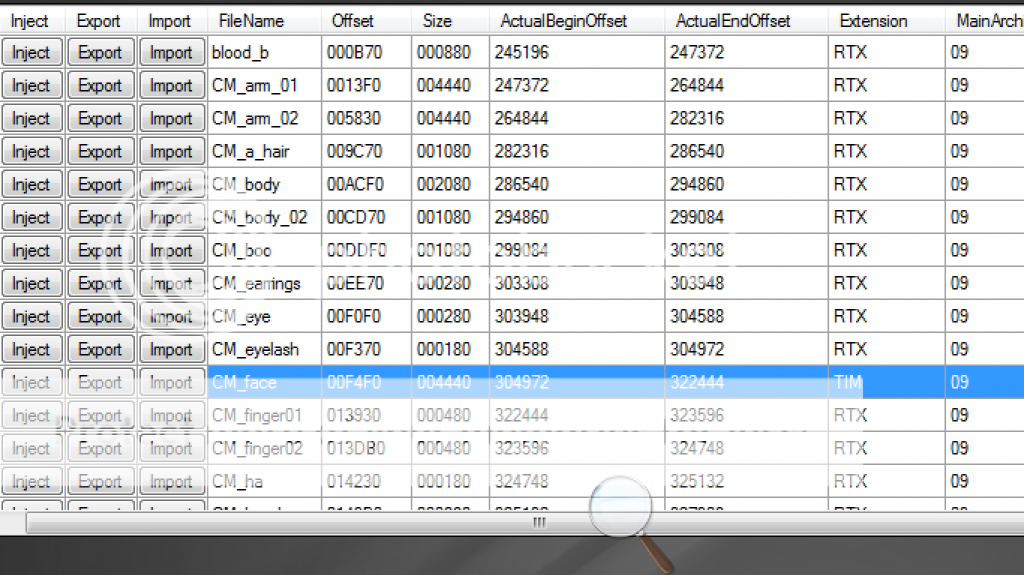Inject into the CM_arm_01 file

(x=31, y=86)
